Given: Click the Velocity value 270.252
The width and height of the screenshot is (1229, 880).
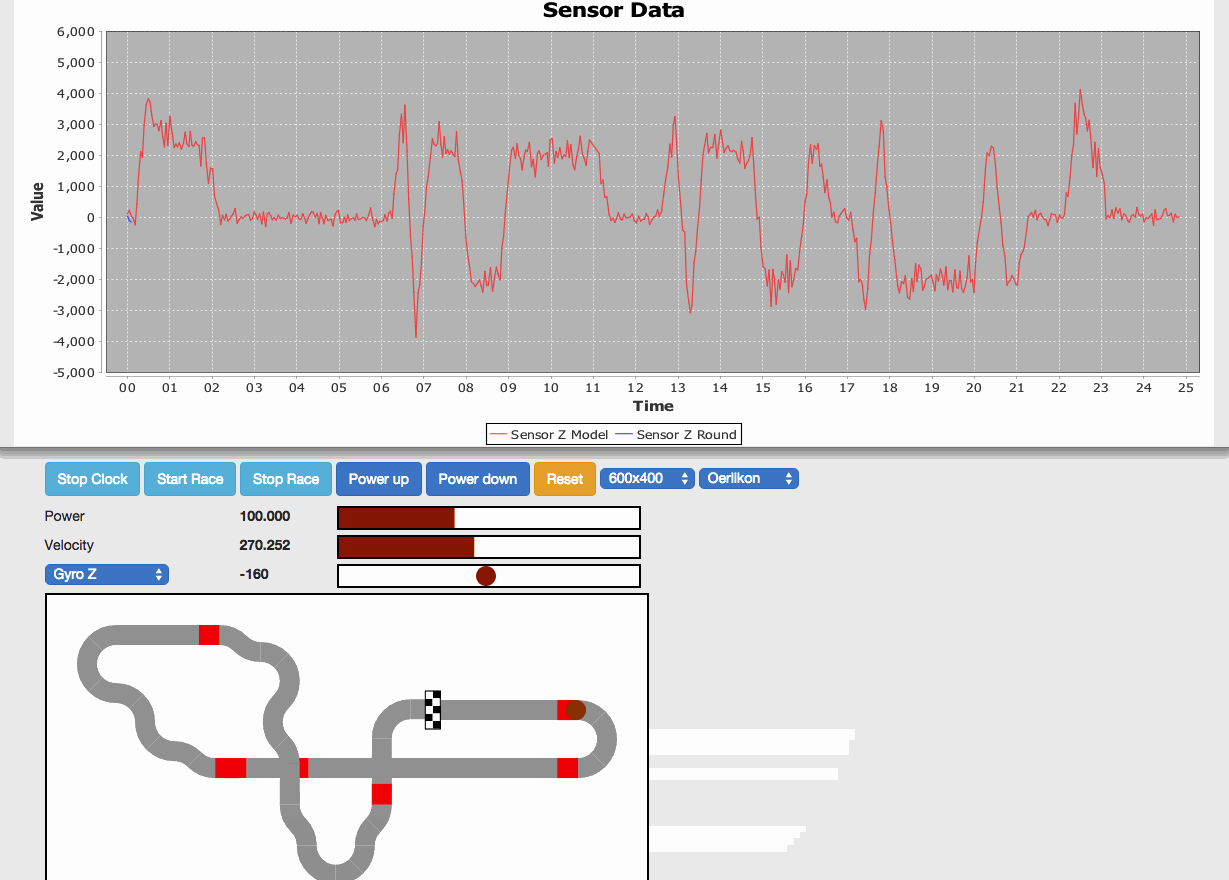Looking at the screenshot, I should (265, 545).
